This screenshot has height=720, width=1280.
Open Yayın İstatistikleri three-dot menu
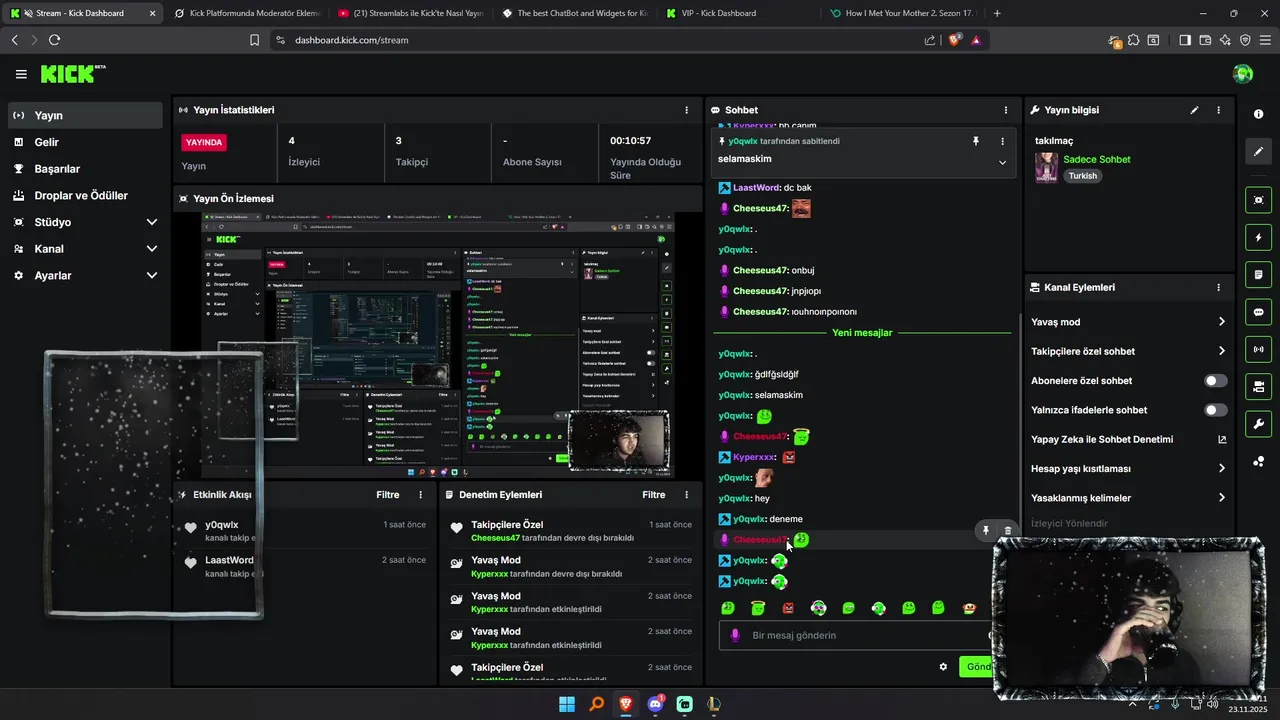686,110
